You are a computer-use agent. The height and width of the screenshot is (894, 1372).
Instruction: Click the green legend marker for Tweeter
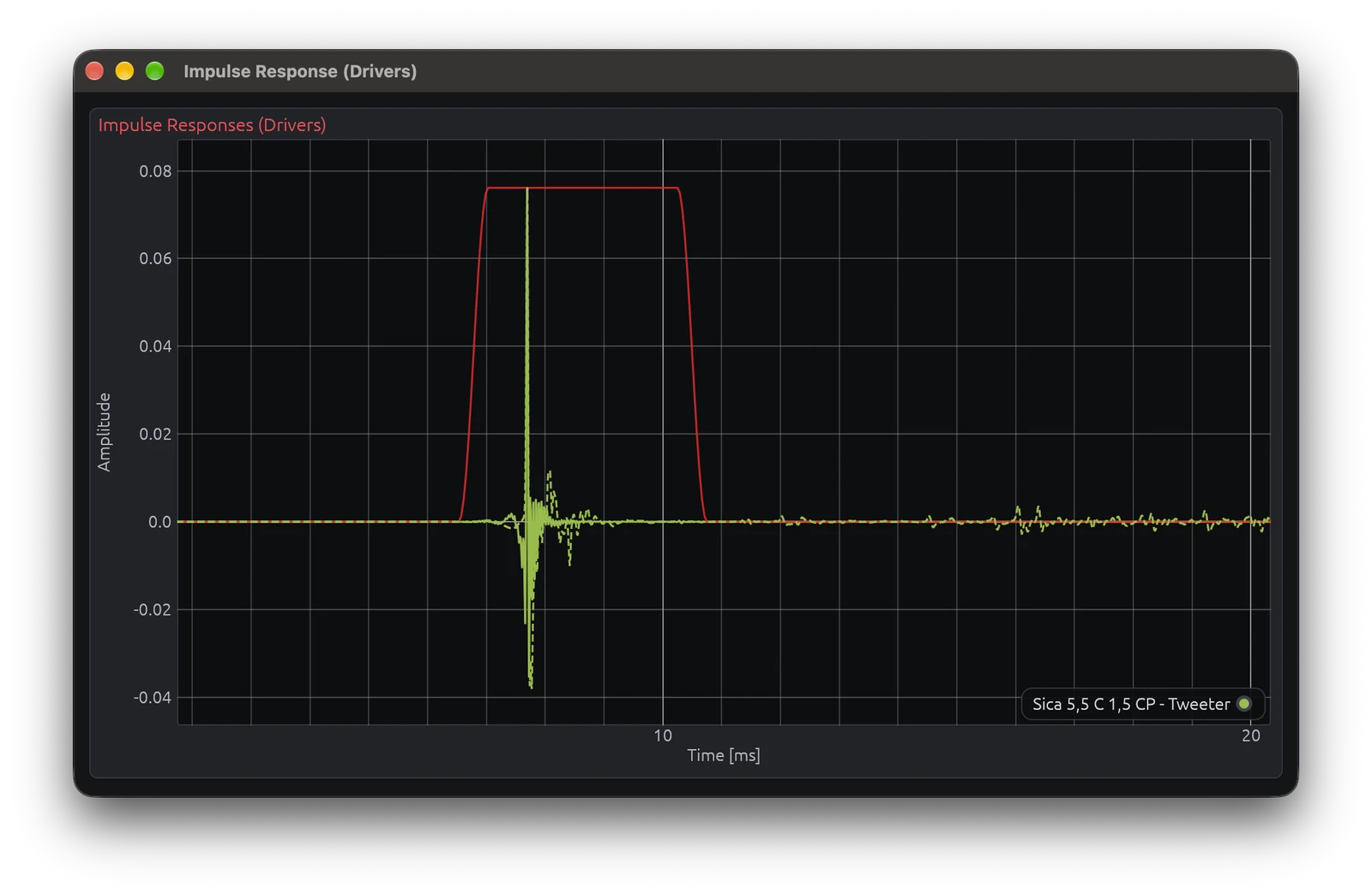tap(1244, 704)
